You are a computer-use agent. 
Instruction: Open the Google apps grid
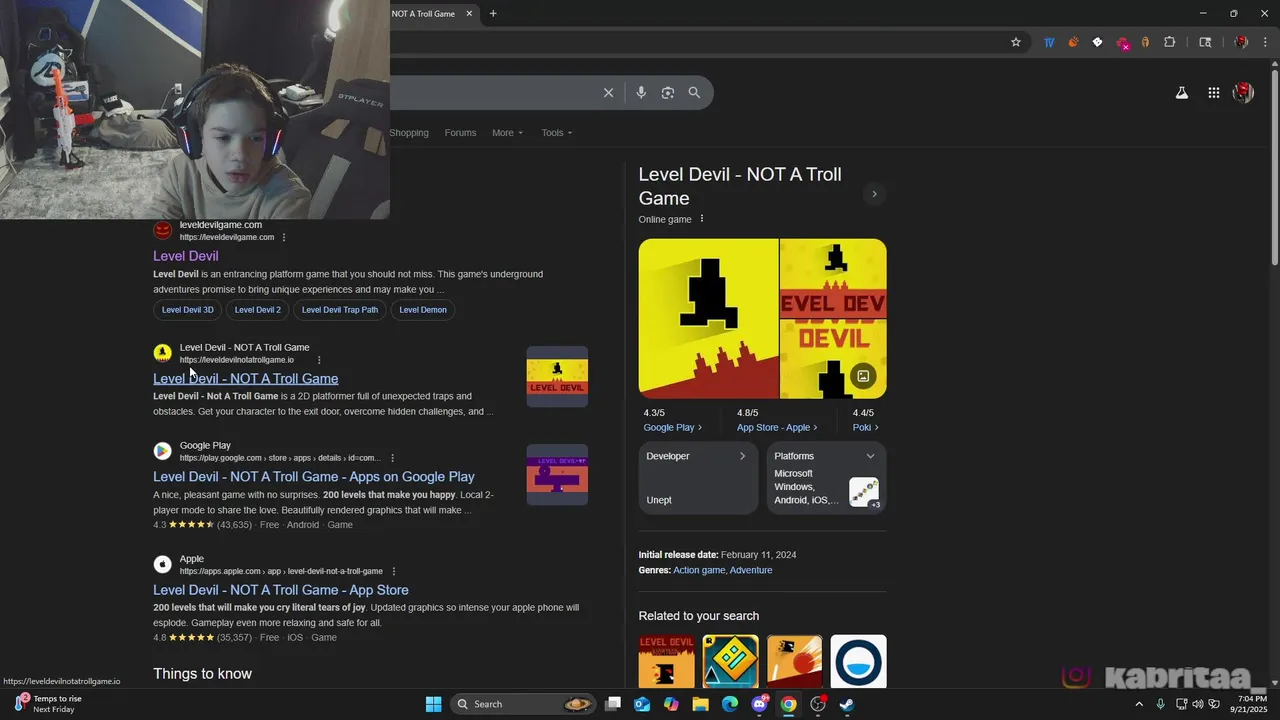pyautogui.click(x=1213, y=92)
